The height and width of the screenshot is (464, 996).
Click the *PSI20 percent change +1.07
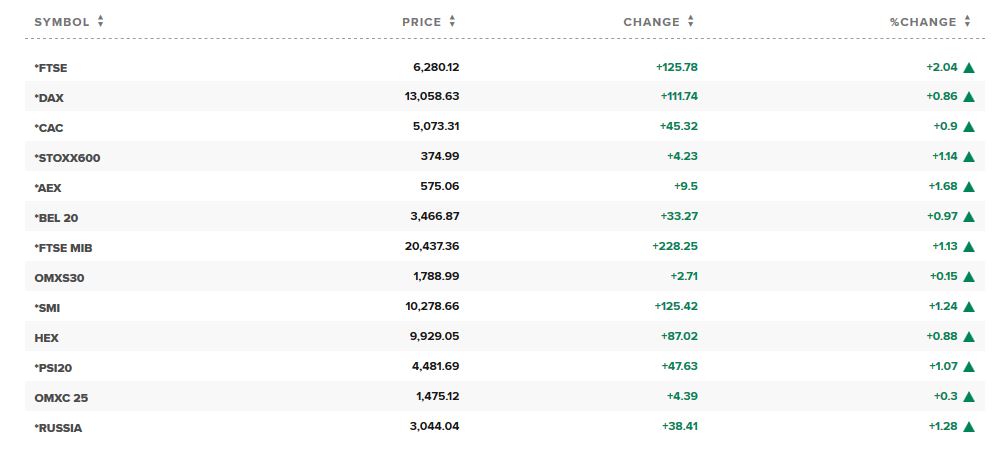click(x=945, y=366)
